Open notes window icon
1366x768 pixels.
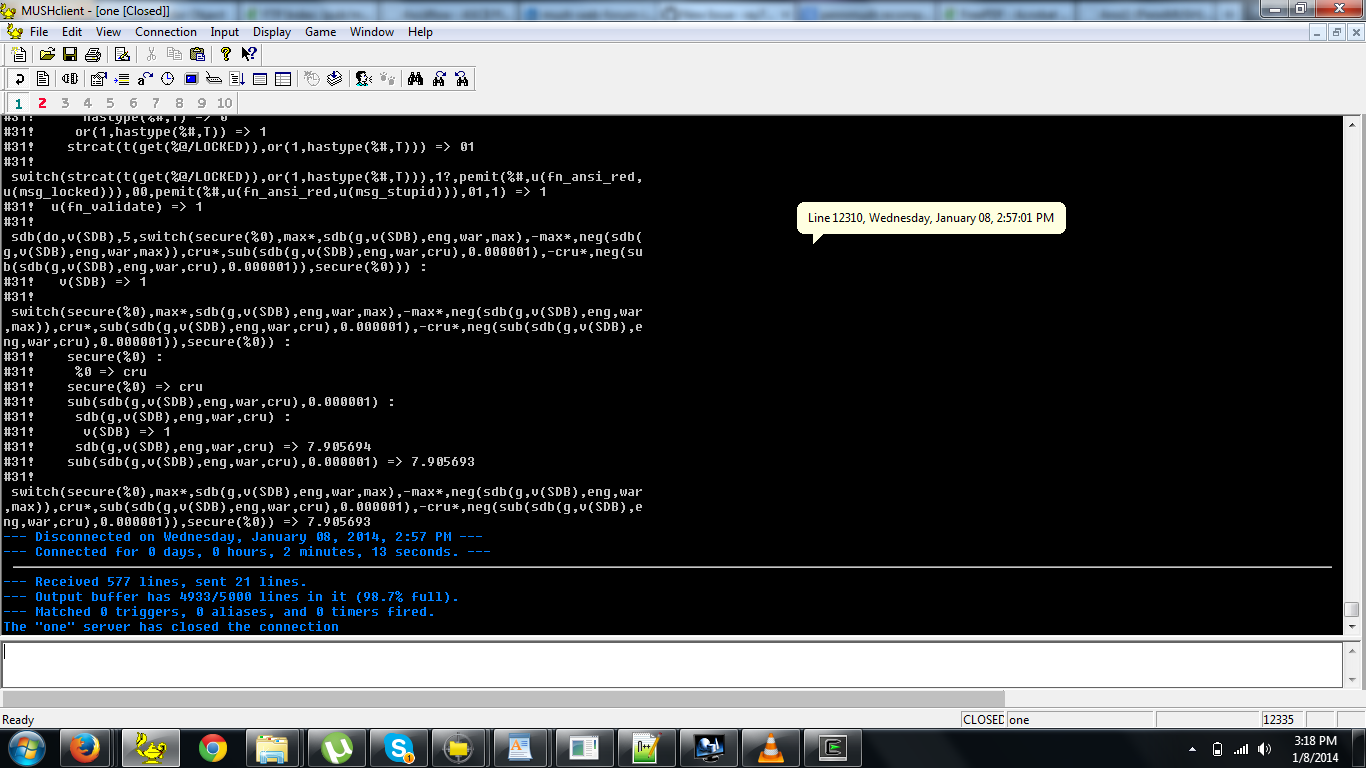pos(260,79)
